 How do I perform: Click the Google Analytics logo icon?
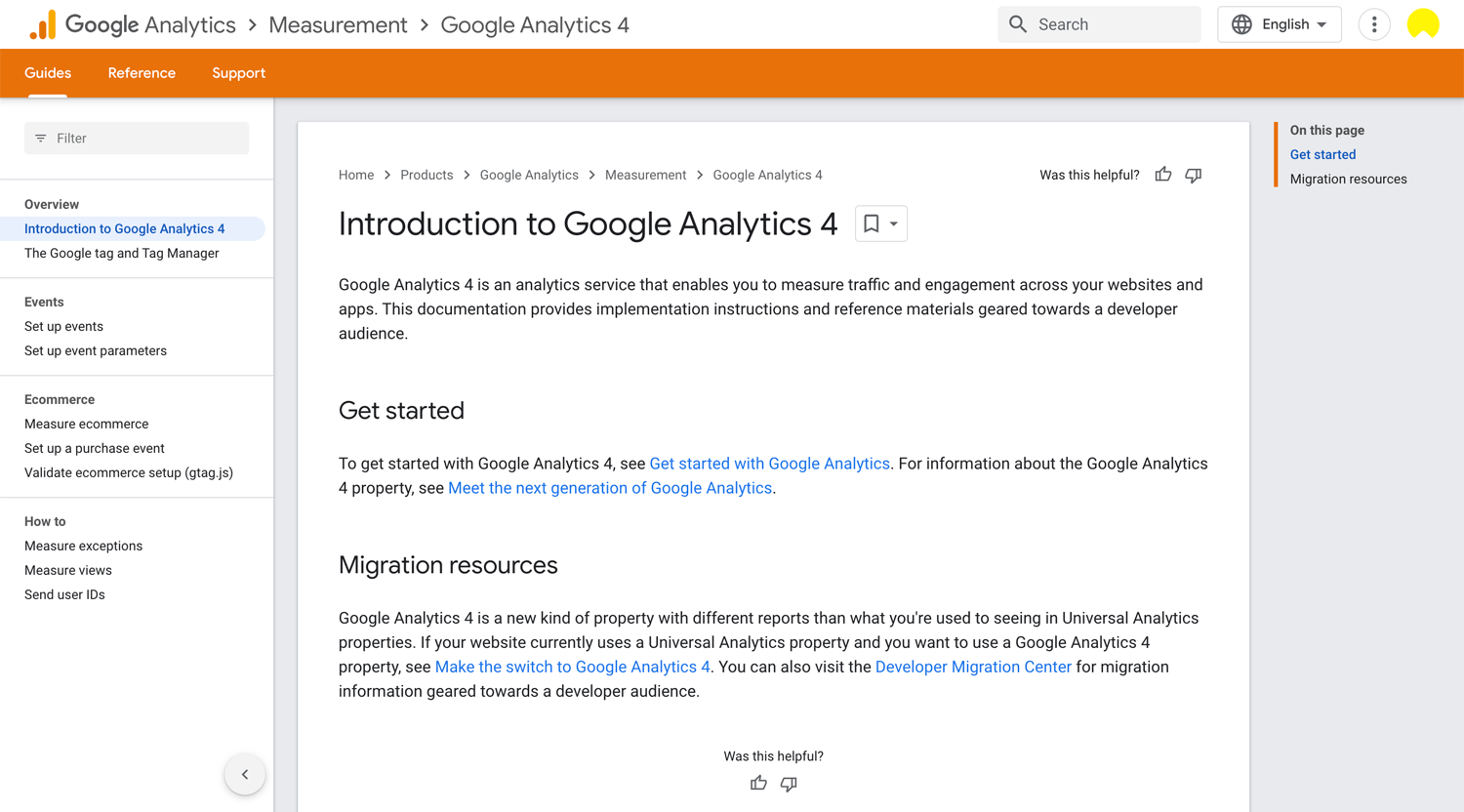[42, 24]
